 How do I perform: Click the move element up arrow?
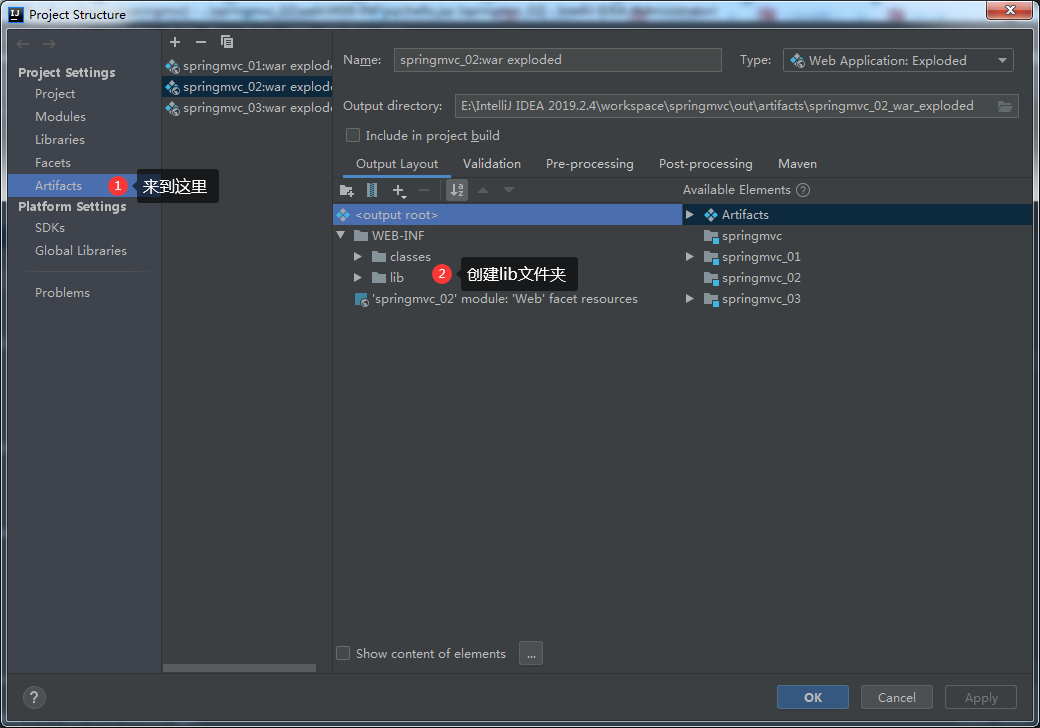coord(484,190)
